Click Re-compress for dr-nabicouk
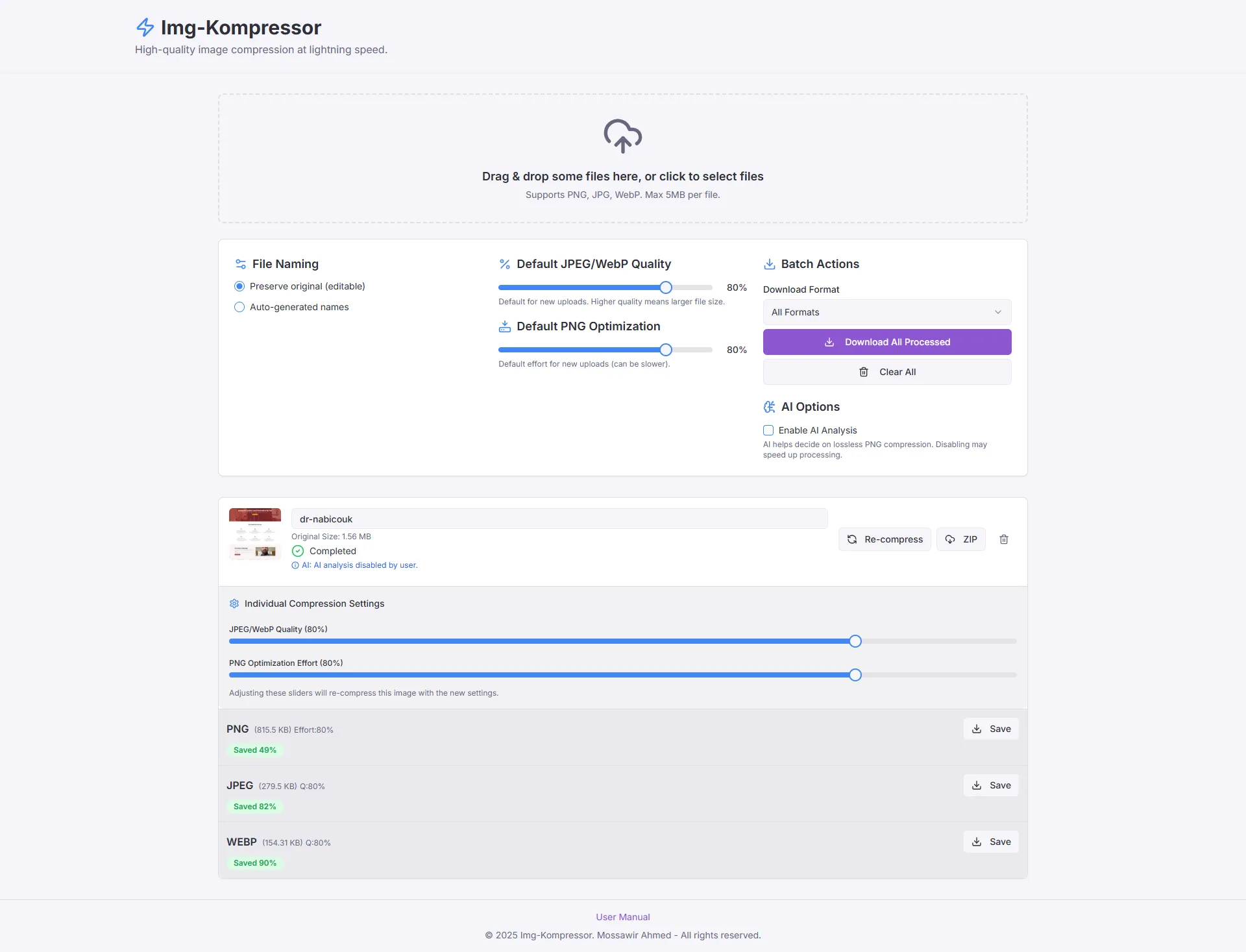The width and height of the screenshot is (1246, 952). point(885,539)
